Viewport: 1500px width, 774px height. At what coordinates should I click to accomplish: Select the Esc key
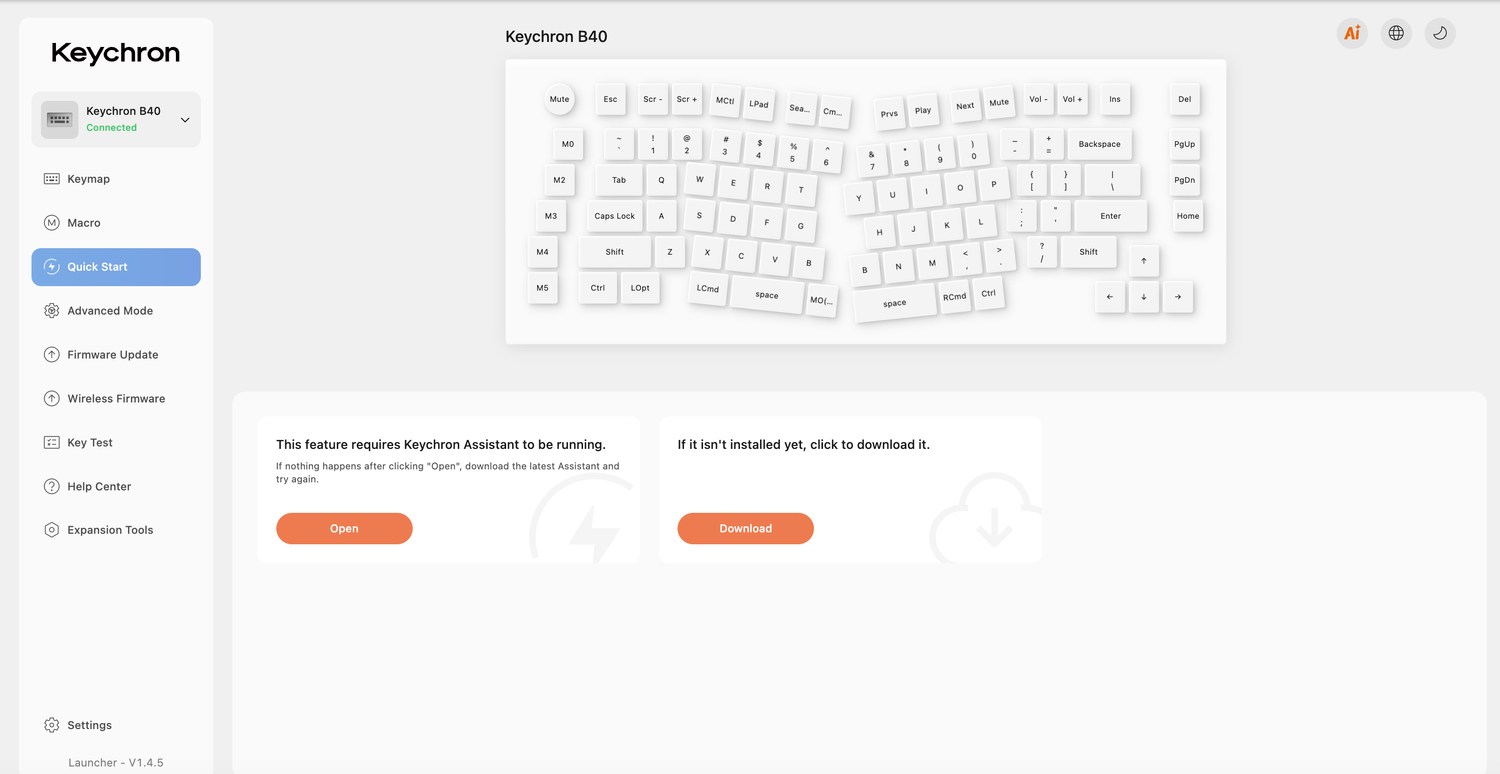(610, 99)
